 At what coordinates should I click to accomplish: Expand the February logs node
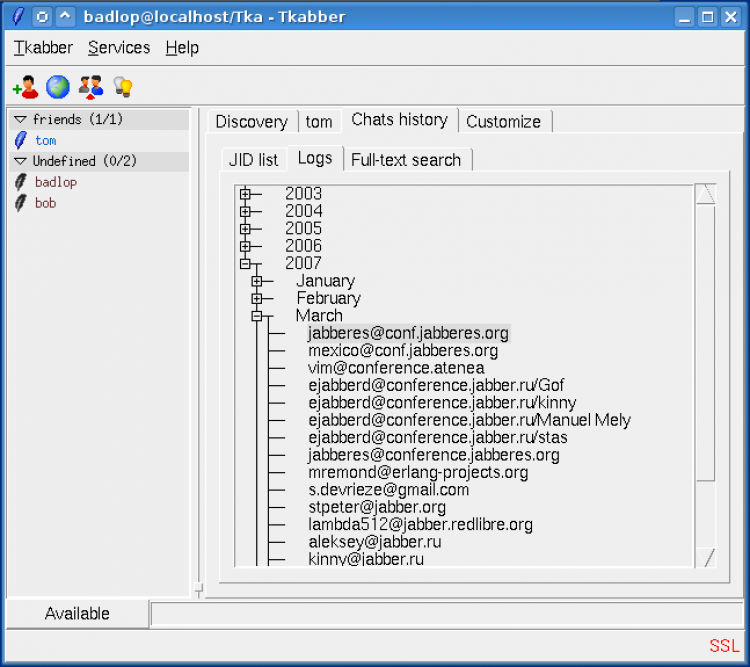click(x=257, y=298)
